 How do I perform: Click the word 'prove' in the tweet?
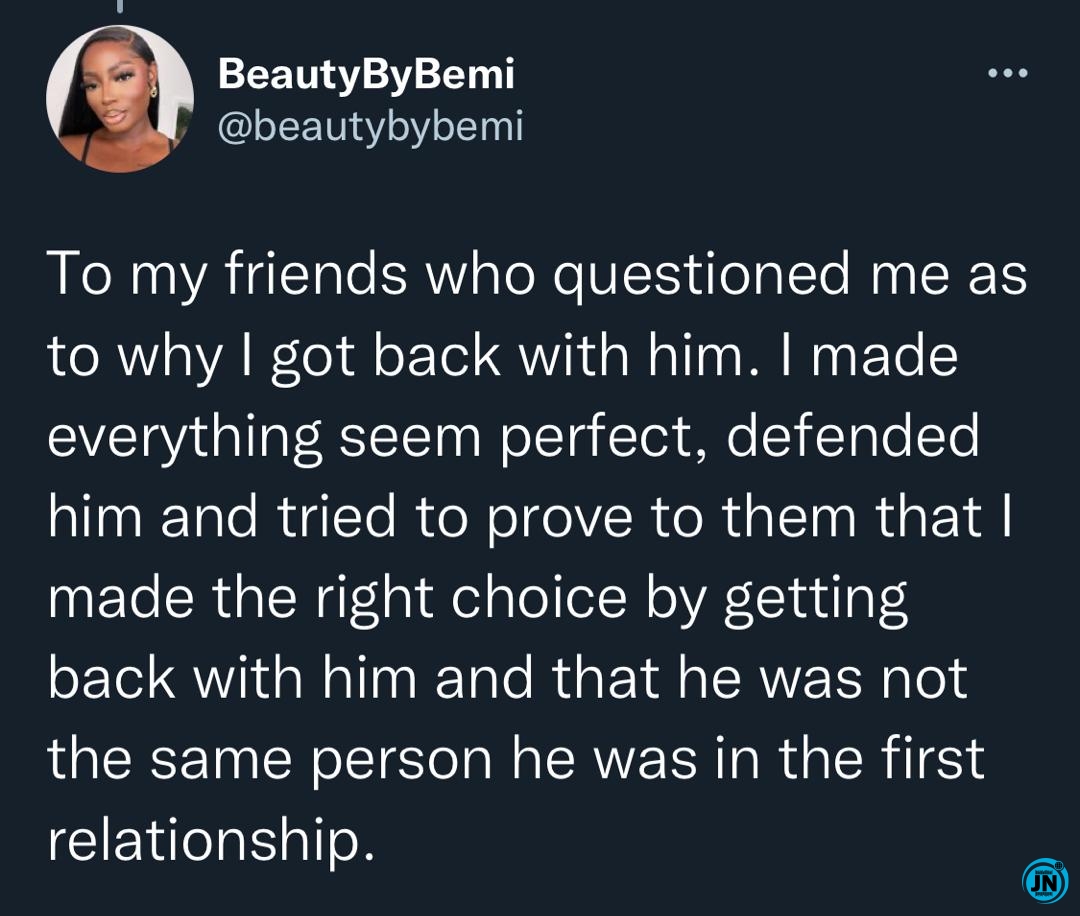tap(560, 518)
